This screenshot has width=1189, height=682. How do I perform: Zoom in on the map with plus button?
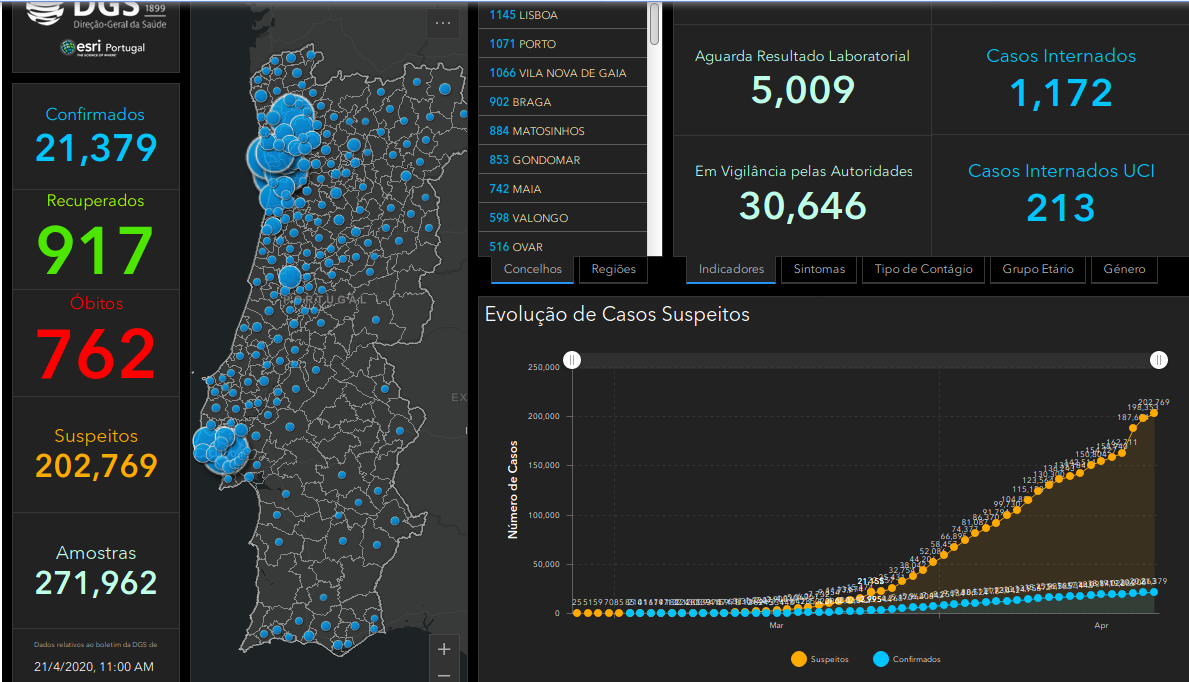[444, 649]
